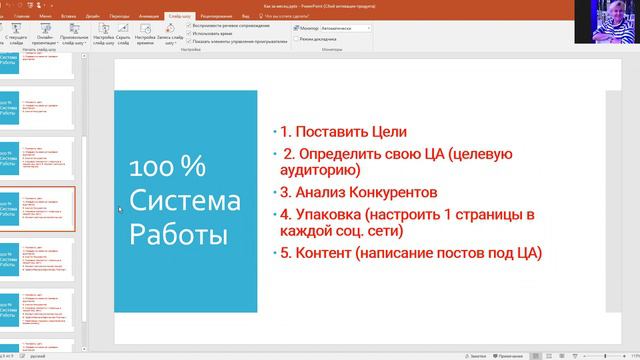640x360 pixels.
Task: Start slideshow with the «С текущего слайда» icon
Action: click(16, 29)
